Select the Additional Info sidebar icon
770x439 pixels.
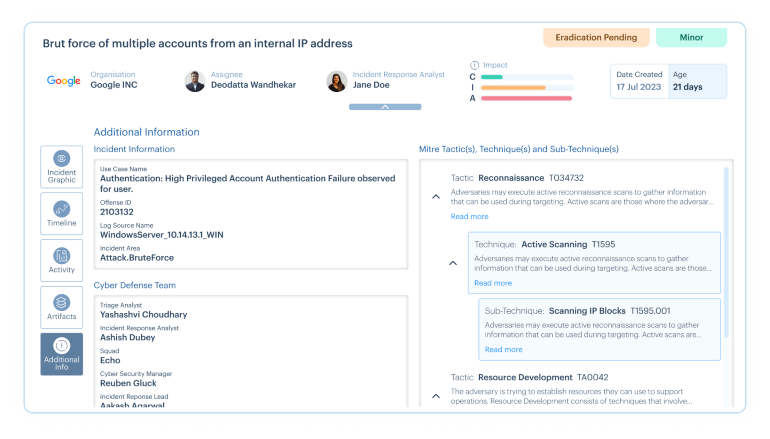61,354
